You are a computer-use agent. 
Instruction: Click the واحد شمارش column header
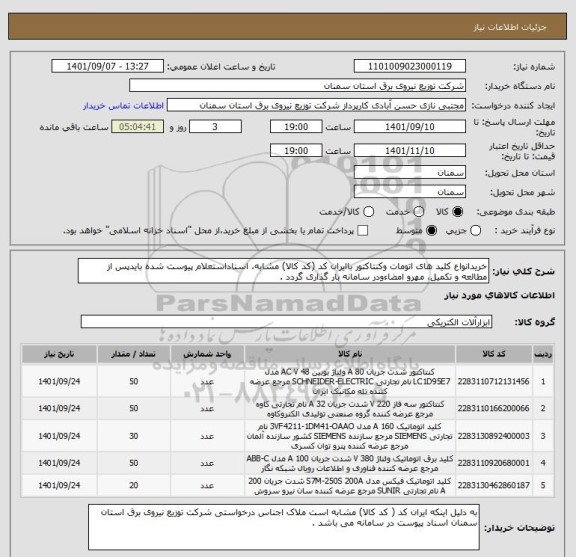[207, 354]
